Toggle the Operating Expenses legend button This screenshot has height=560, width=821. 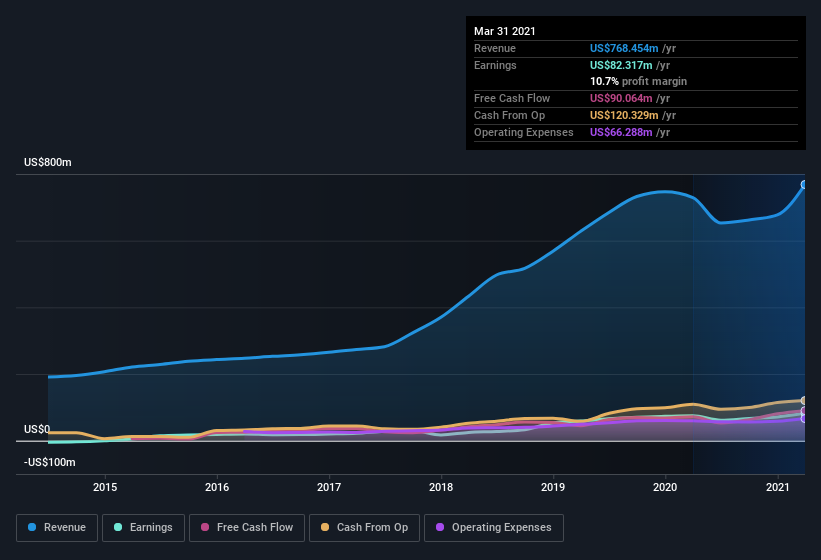494,528
